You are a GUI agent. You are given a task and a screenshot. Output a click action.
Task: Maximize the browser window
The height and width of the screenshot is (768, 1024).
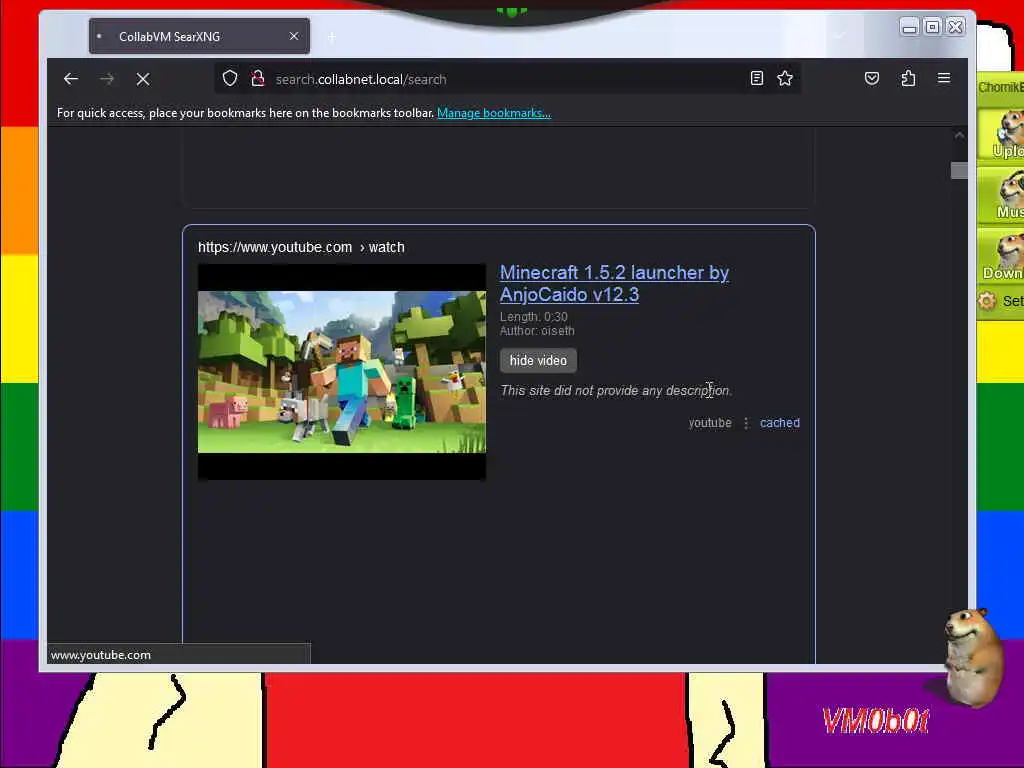click(x=933, y=27)
